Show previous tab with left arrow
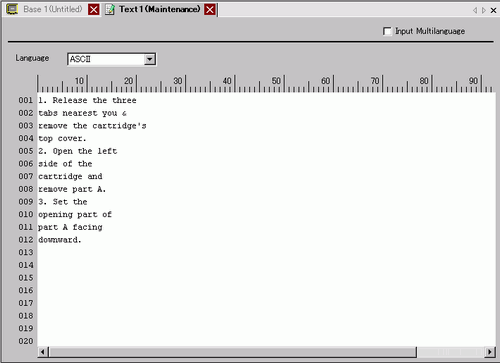Image resolution: width=500 pixels, height=363 pixels. [x=475, y=10]
